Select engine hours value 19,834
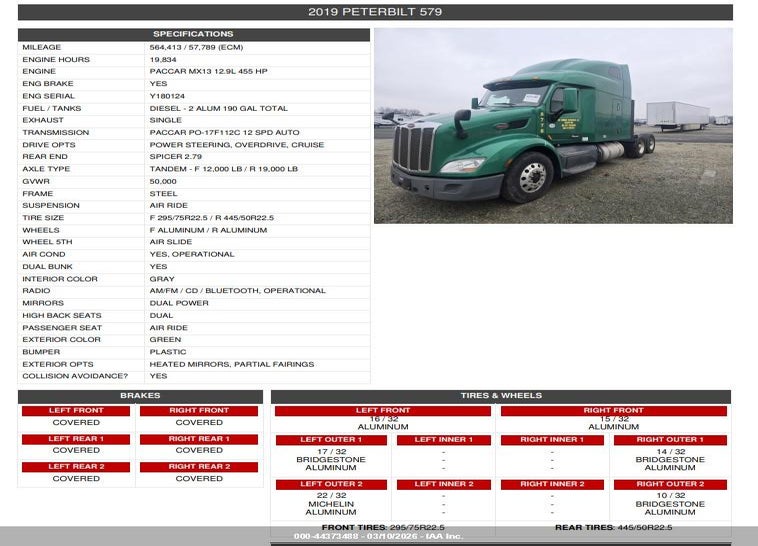The image size is (758, 546). pyautogui.click(x=163, y=59)
